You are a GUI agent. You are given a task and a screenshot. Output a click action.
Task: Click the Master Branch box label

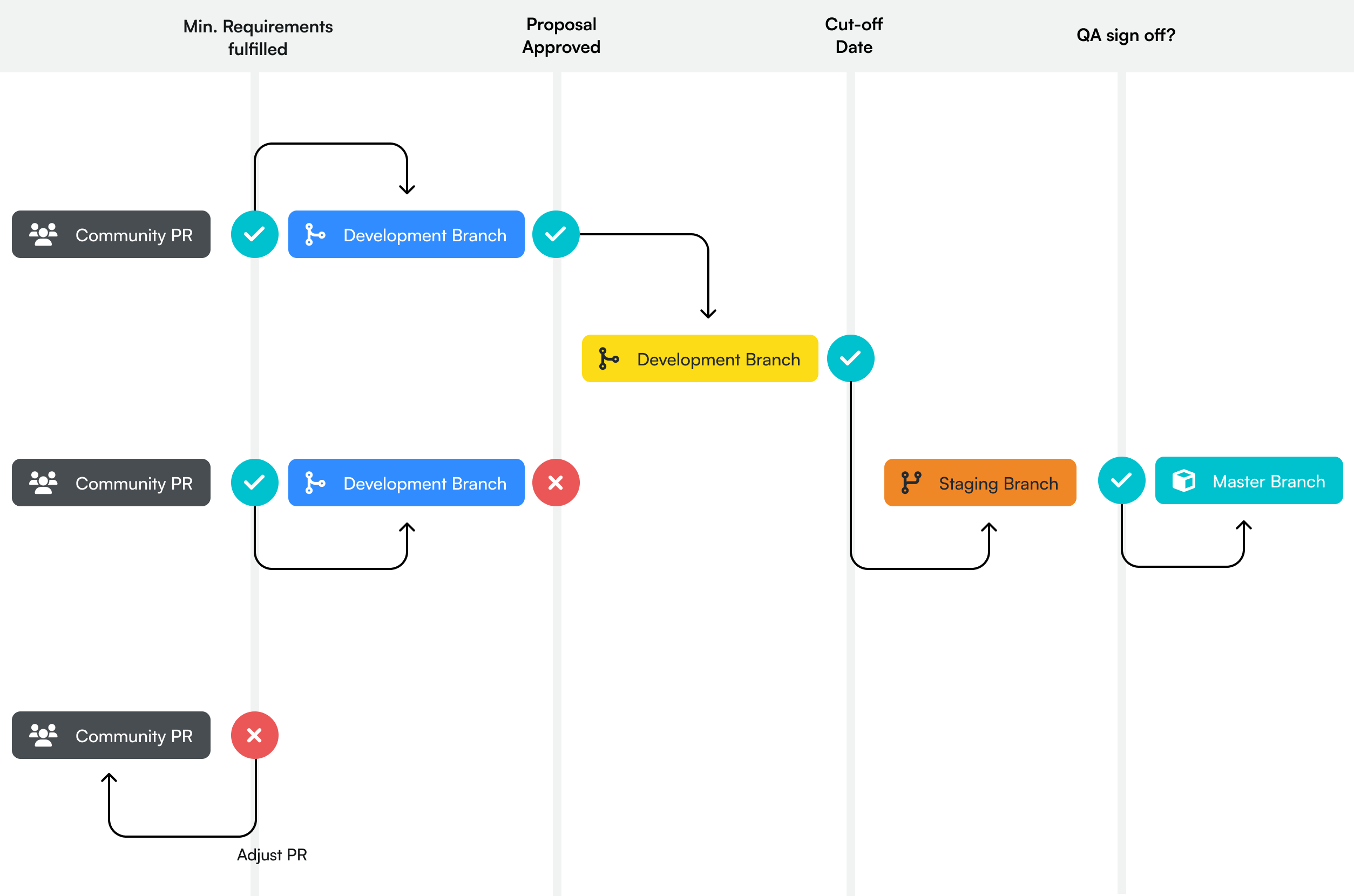[x=1268, y=481]
